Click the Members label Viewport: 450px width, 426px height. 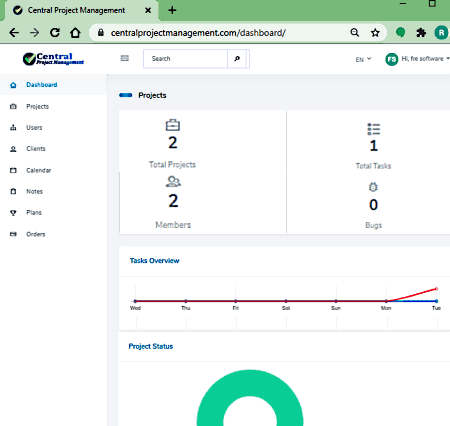(x=173, y=225)
